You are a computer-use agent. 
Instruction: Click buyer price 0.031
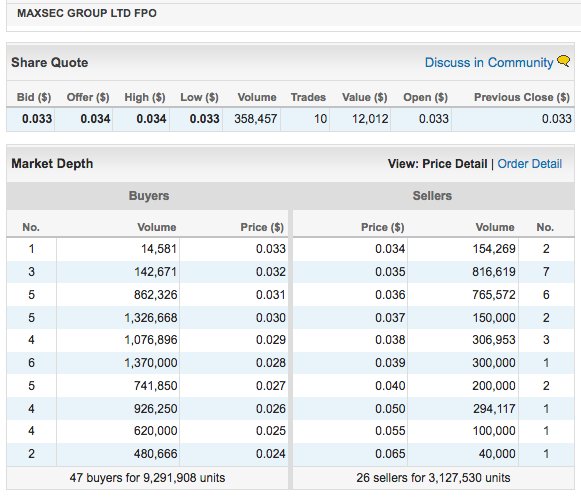point(271,295)
